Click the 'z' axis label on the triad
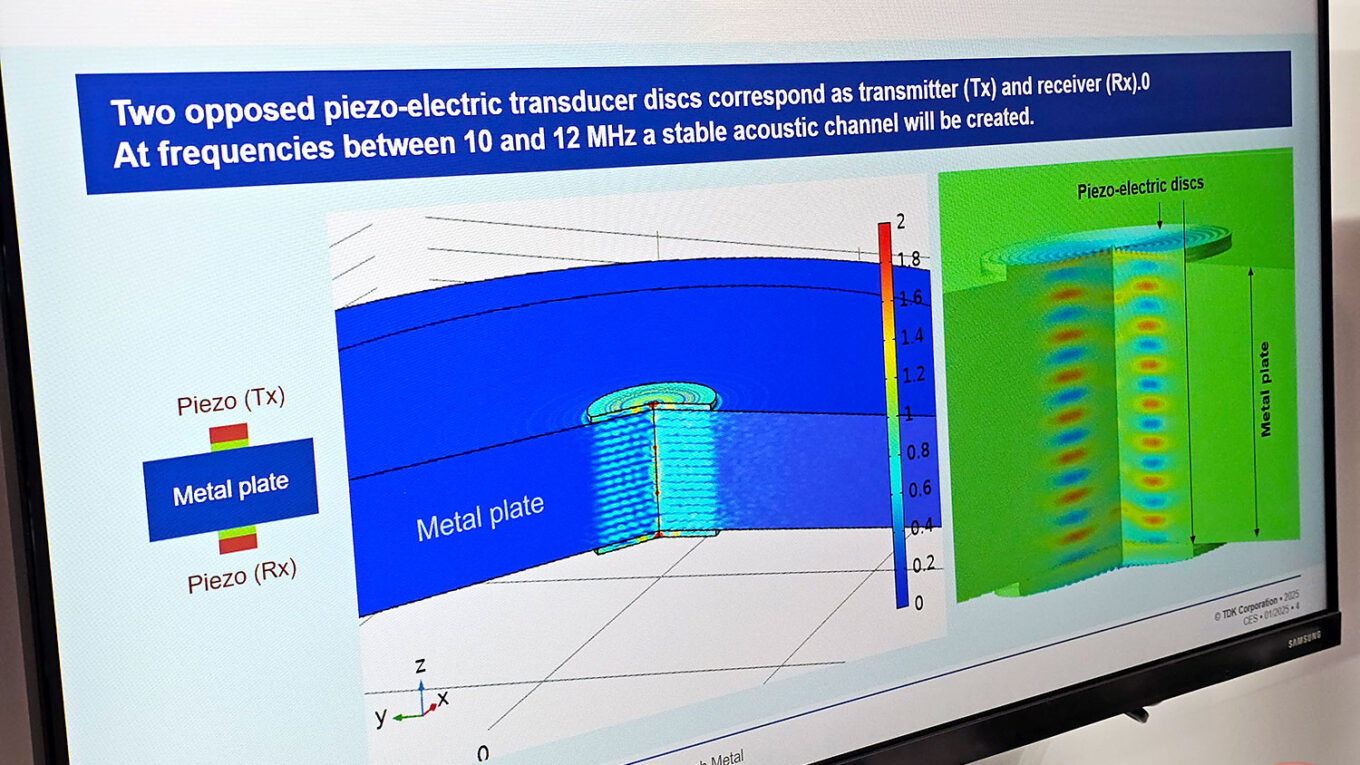This screenshot has width=1360, height=765. coord(422,665)
